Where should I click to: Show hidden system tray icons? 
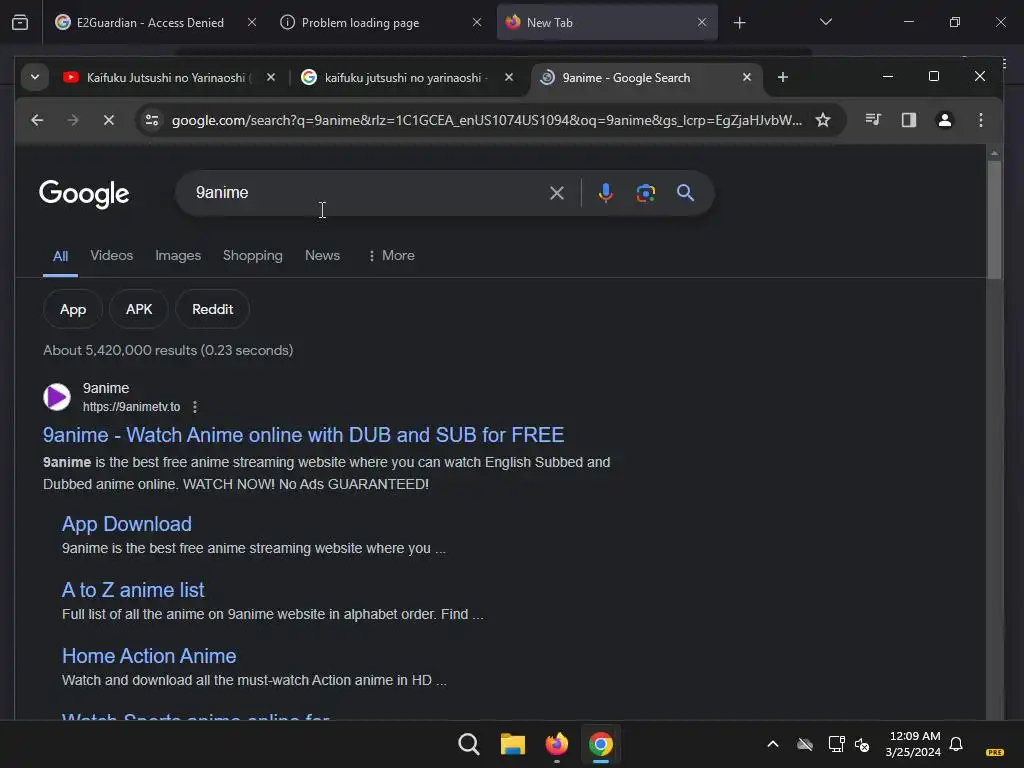[773, 744]
